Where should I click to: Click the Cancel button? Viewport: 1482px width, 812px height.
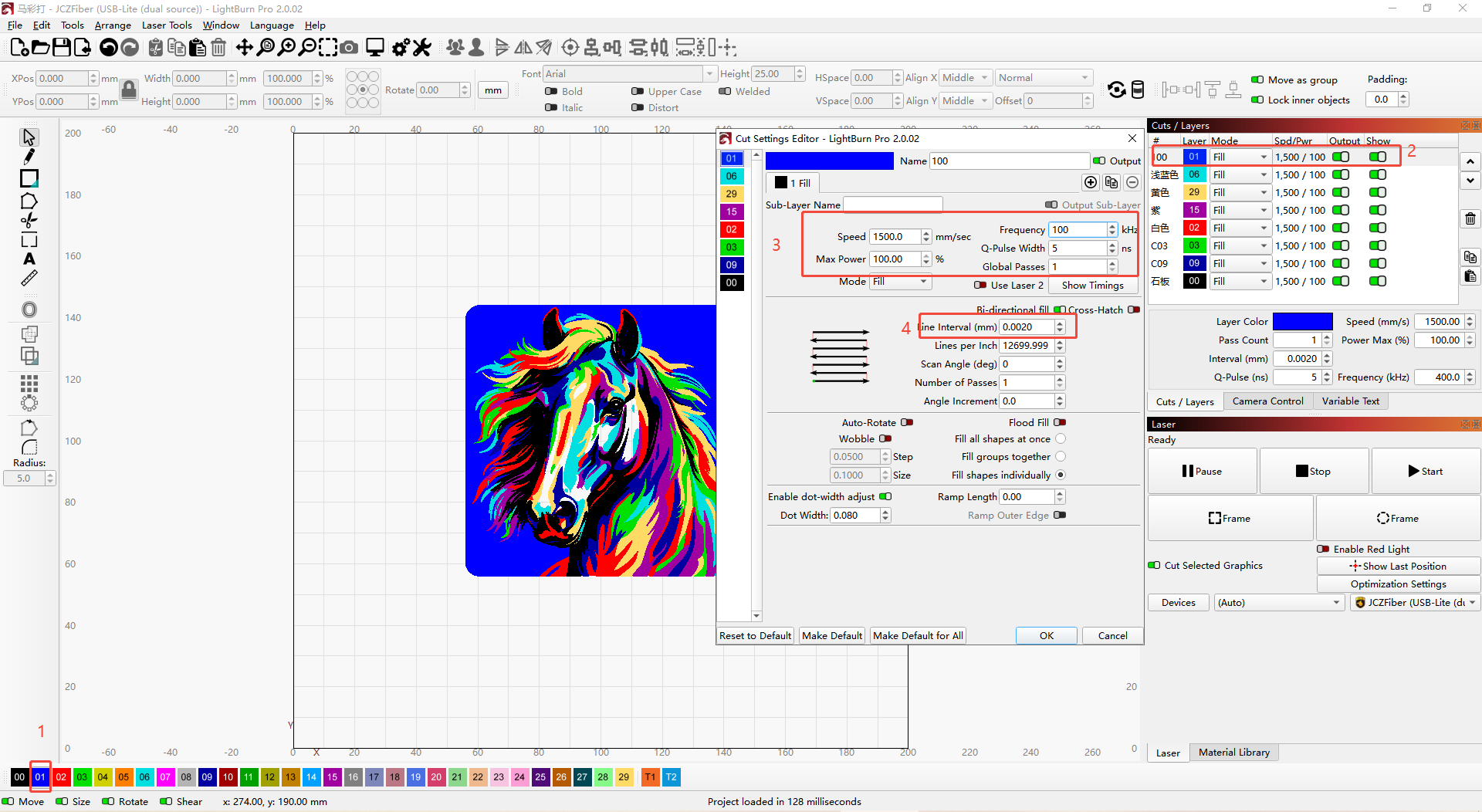click(x=1112, y=635)
